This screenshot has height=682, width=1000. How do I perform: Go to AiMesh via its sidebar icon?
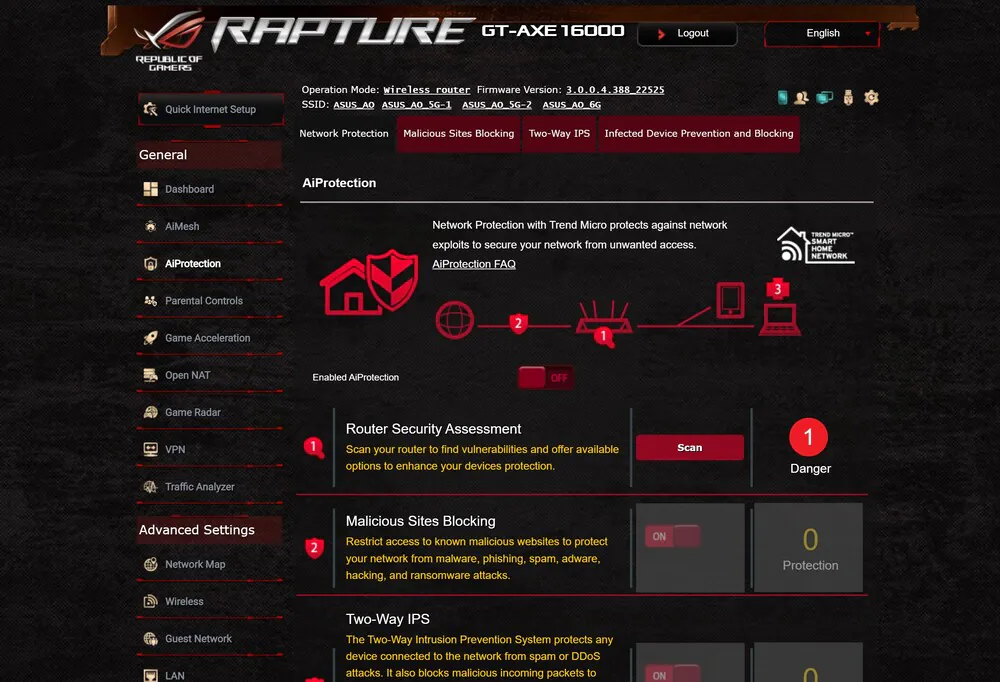pos(151,226)
